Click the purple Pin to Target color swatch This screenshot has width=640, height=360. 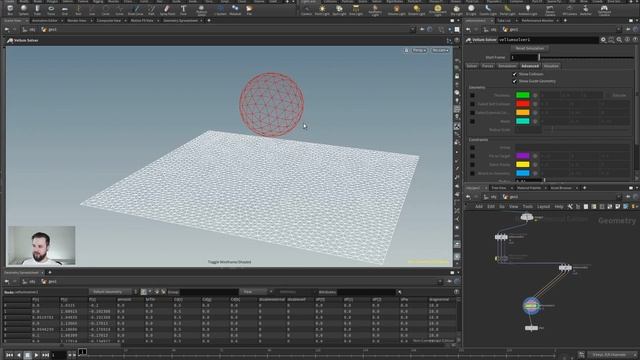pos(522,156)
